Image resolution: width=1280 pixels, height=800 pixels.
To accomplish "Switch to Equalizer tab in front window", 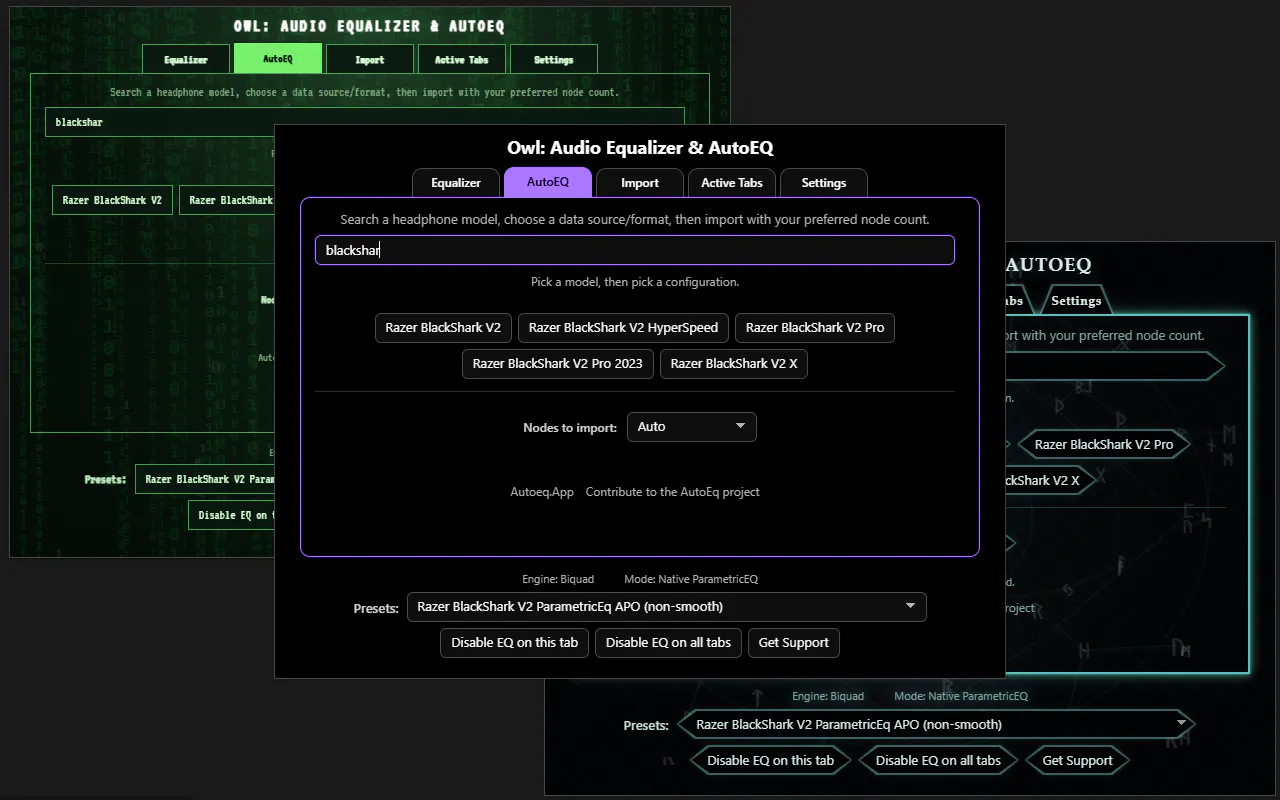I will point(456,183).
